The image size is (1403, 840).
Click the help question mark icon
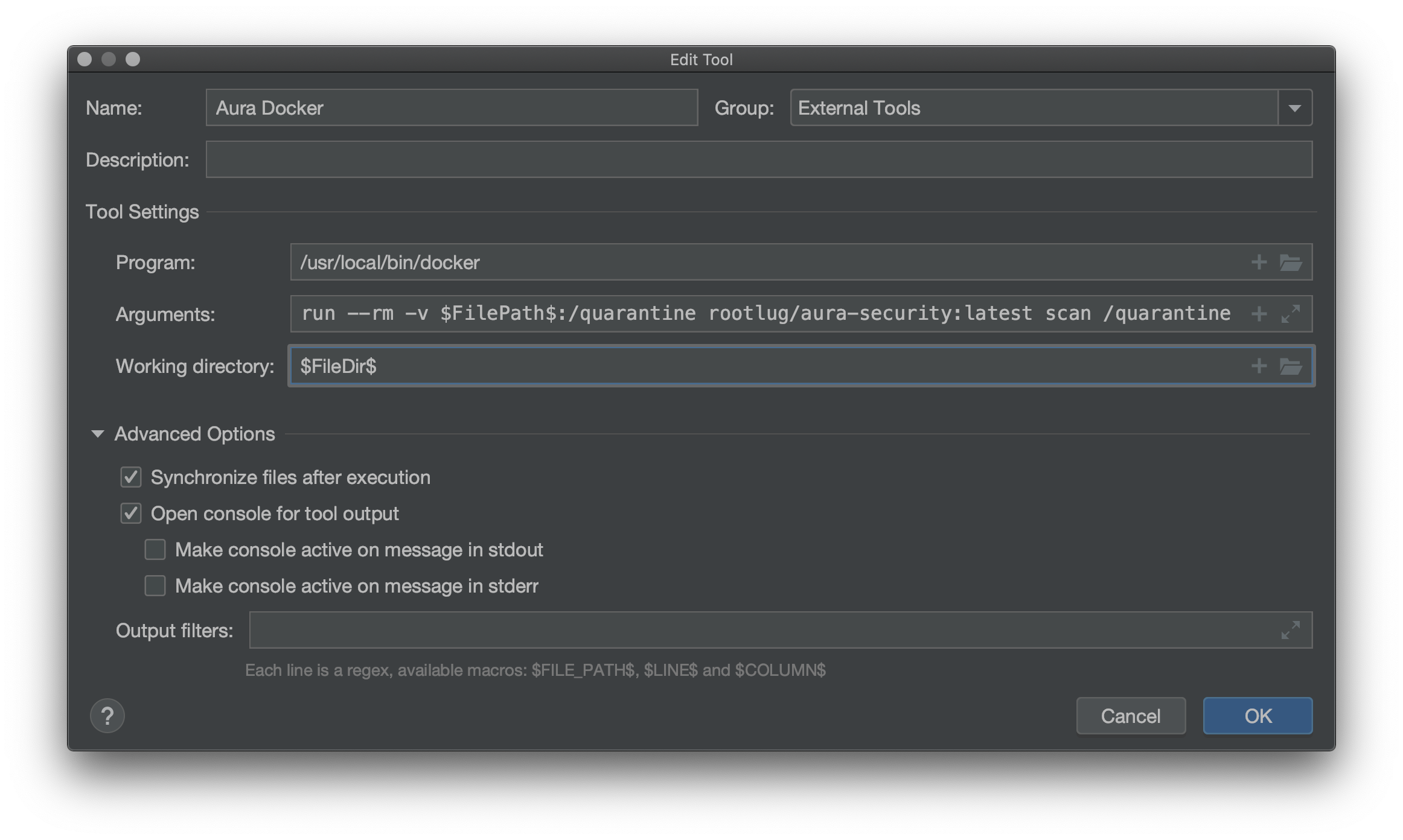click(107, 715)
